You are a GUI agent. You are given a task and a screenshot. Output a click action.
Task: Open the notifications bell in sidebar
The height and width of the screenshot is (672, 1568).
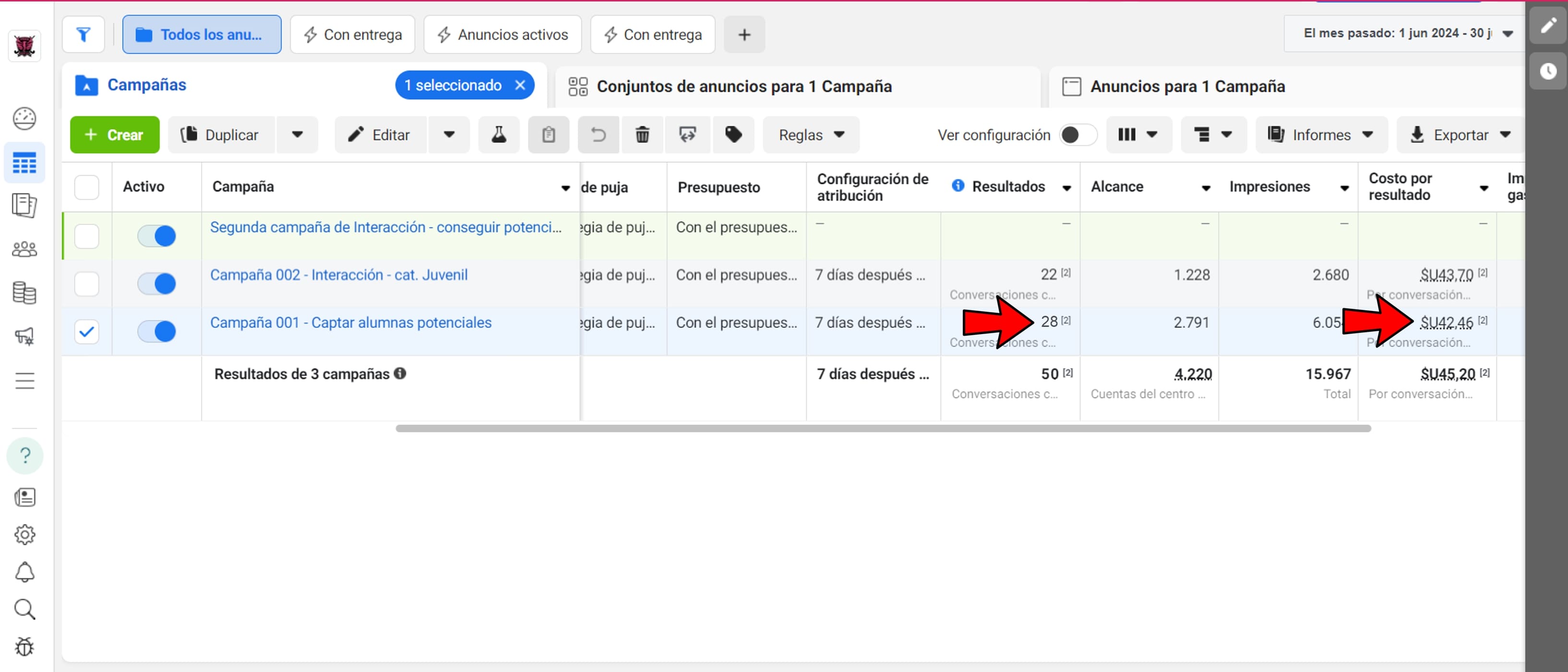(x=24, y=572)
